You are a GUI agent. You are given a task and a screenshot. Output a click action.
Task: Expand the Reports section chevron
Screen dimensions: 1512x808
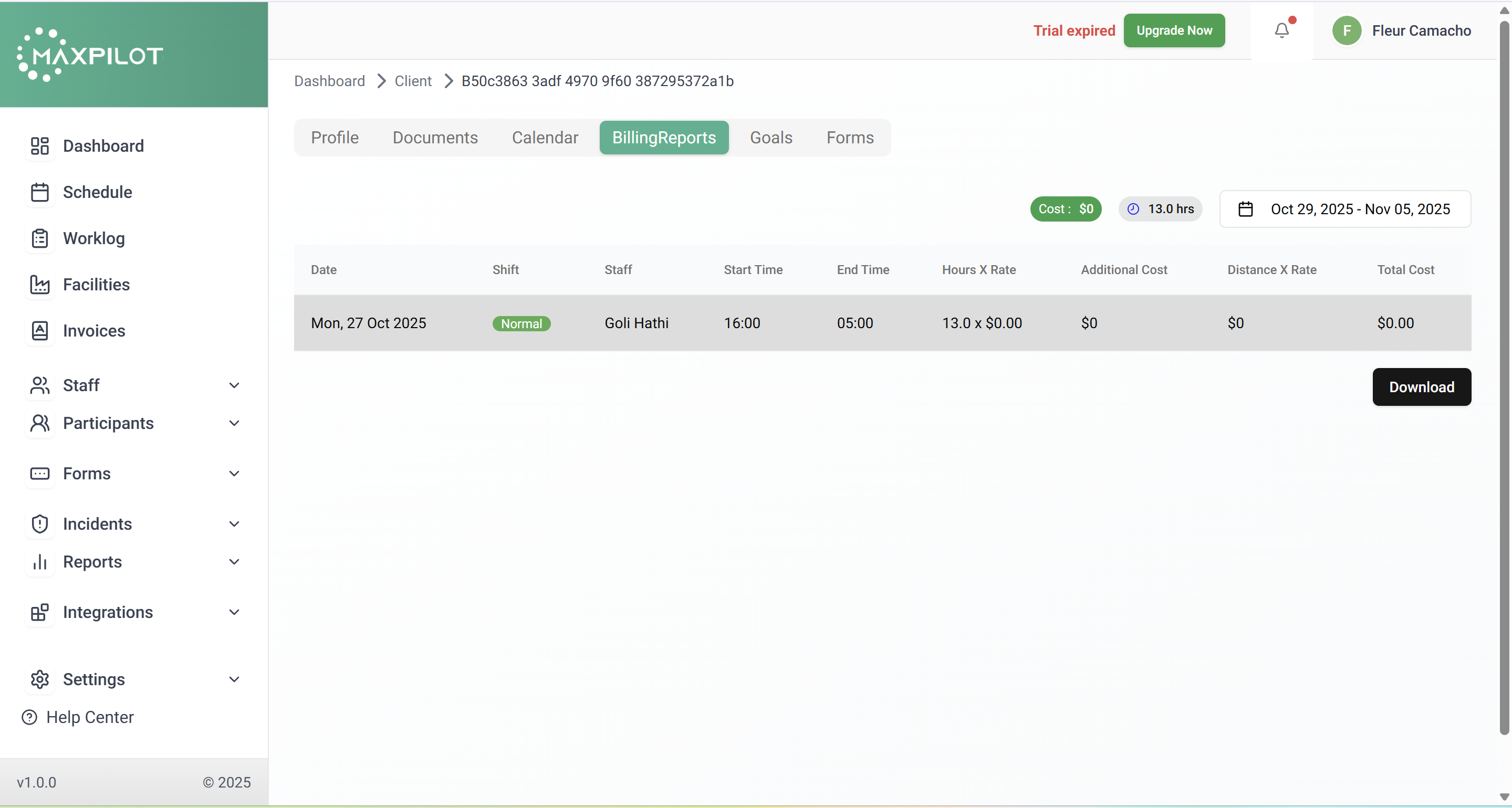click(234, 562)
